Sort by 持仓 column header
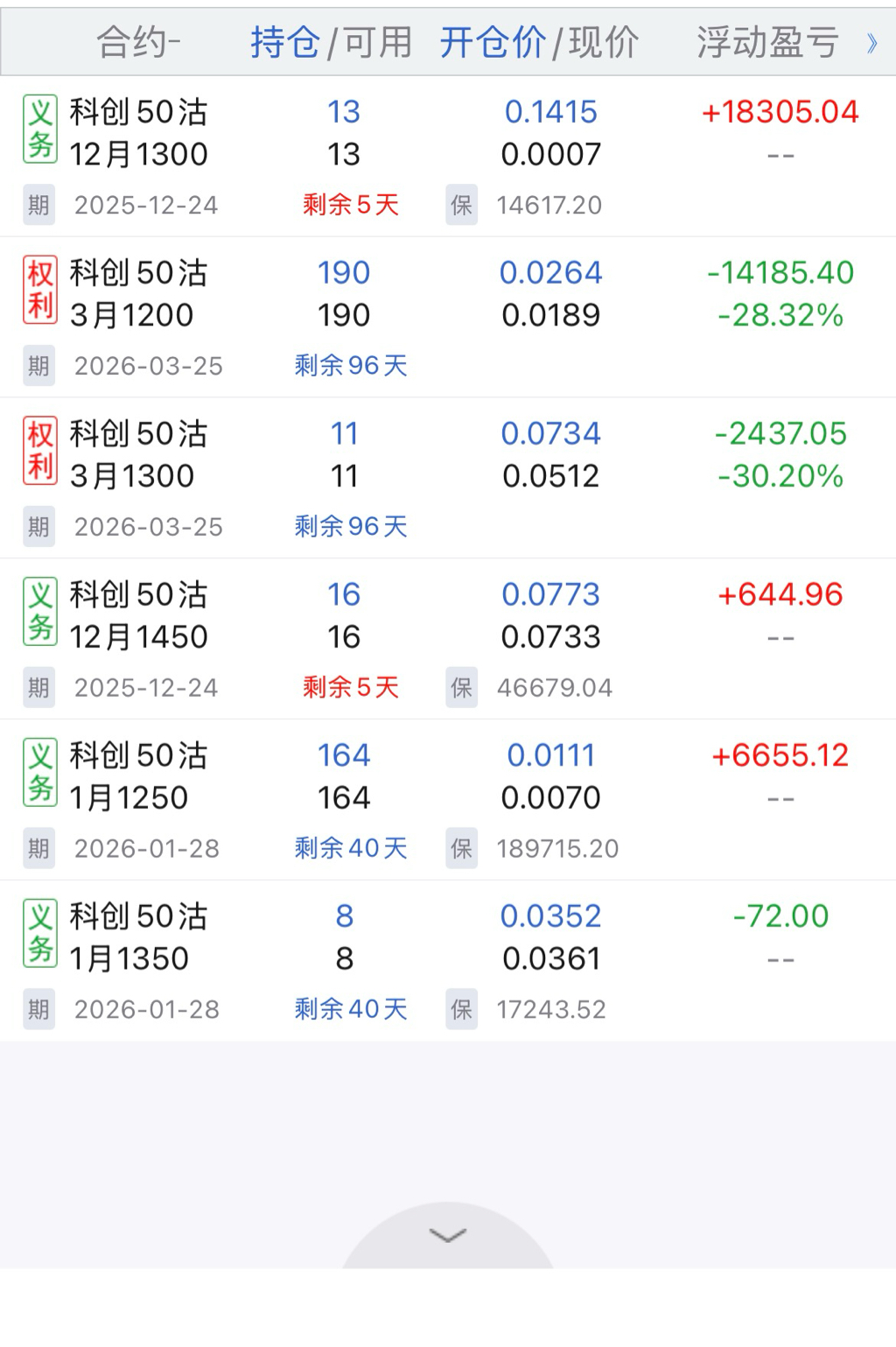Screen dimensions: 896x1347 tap(285, 42)
